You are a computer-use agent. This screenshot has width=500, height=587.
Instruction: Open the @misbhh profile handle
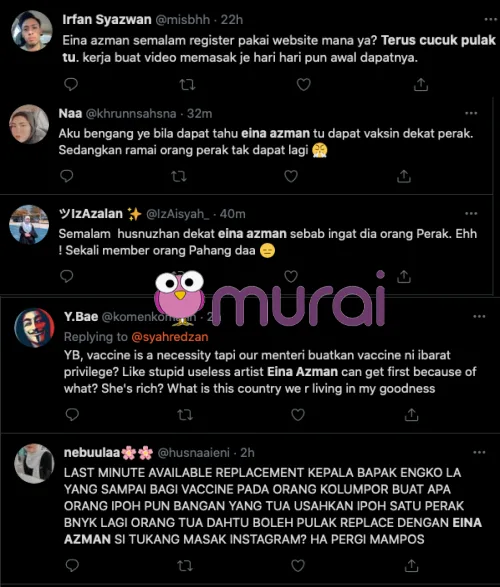click(x=182, y=19)
